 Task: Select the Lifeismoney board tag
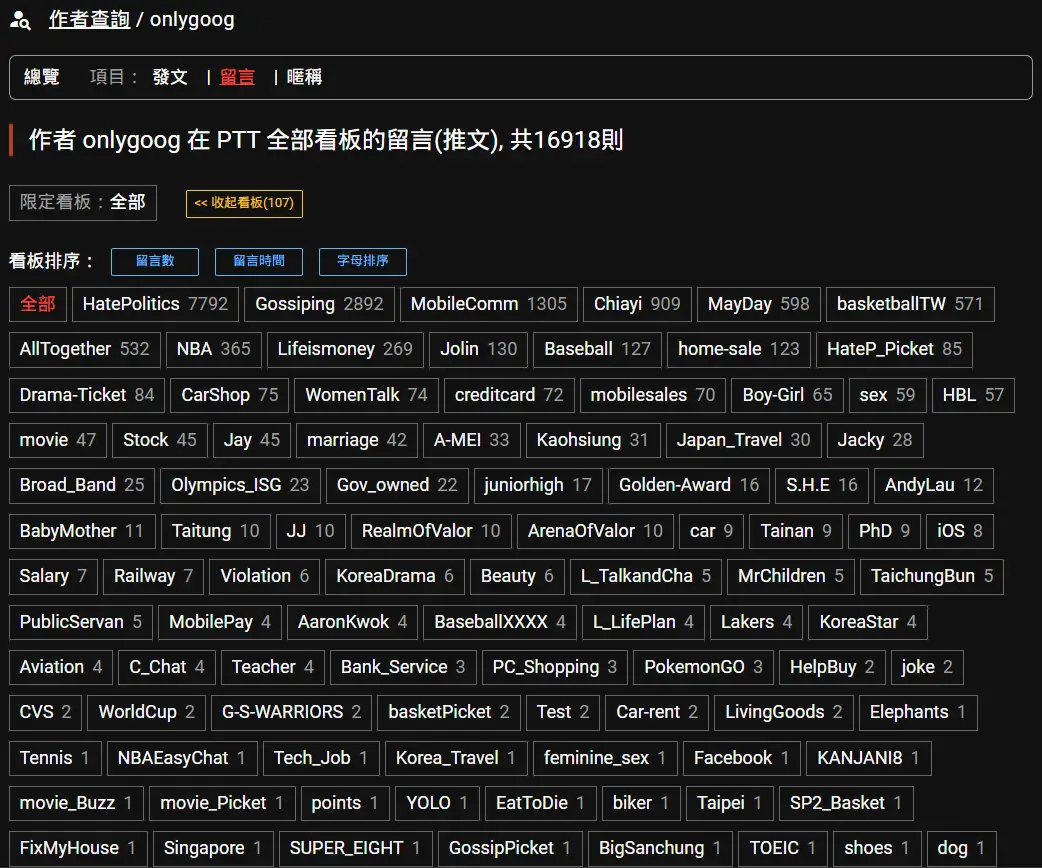click(x=345, y=349)
